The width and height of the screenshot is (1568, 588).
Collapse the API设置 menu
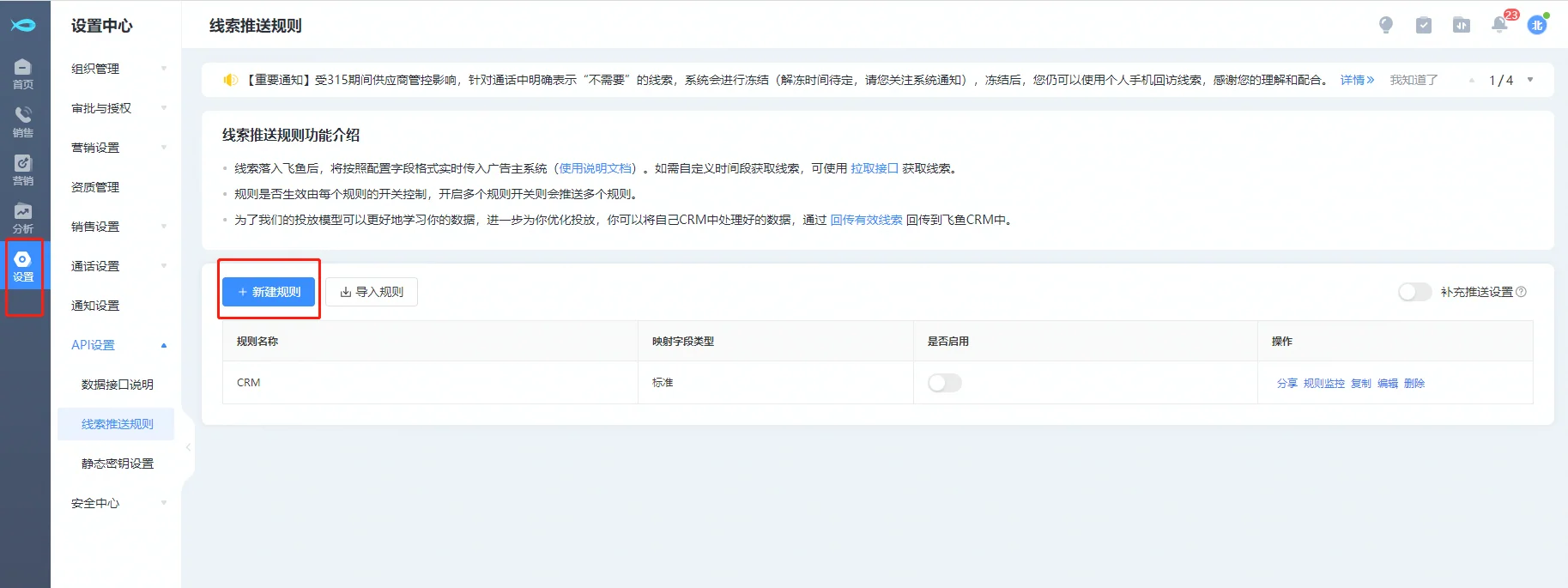coord(119,345)
